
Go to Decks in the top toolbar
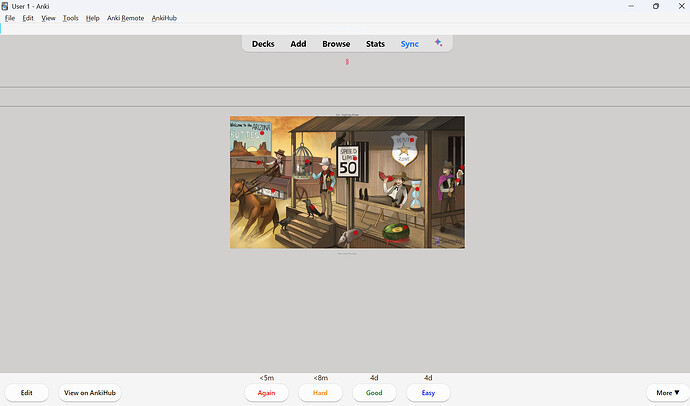263,44
